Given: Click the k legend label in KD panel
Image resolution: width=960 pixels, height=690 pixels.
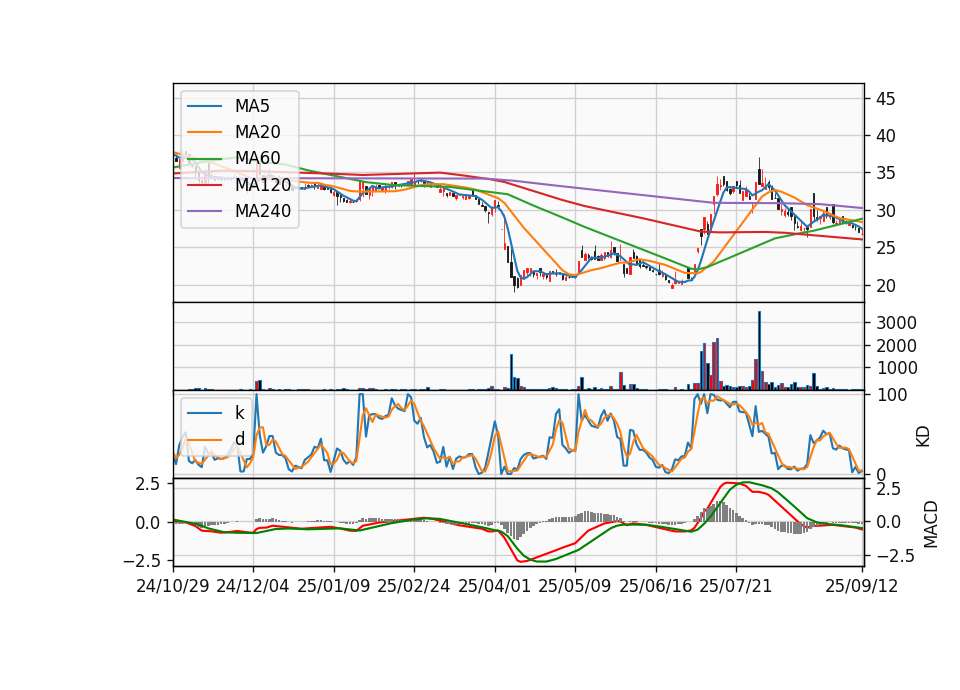Looking at the screenshot, I should pyautogui.click(x=239, y=413).
